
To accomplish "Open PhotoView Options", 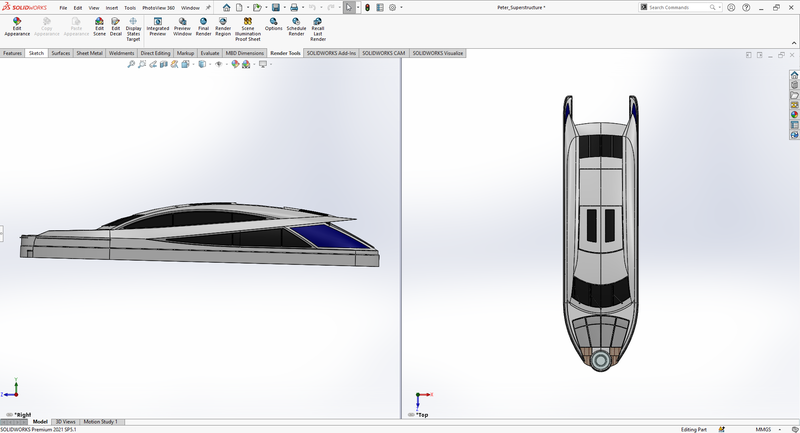I will pos(273,24).
